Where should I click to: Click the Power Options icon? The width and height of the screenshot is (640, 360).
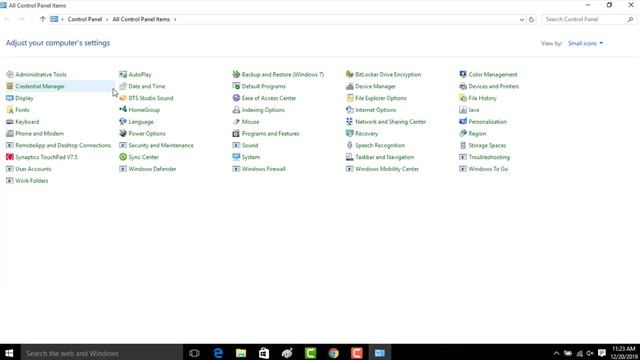tap(123, 133)
